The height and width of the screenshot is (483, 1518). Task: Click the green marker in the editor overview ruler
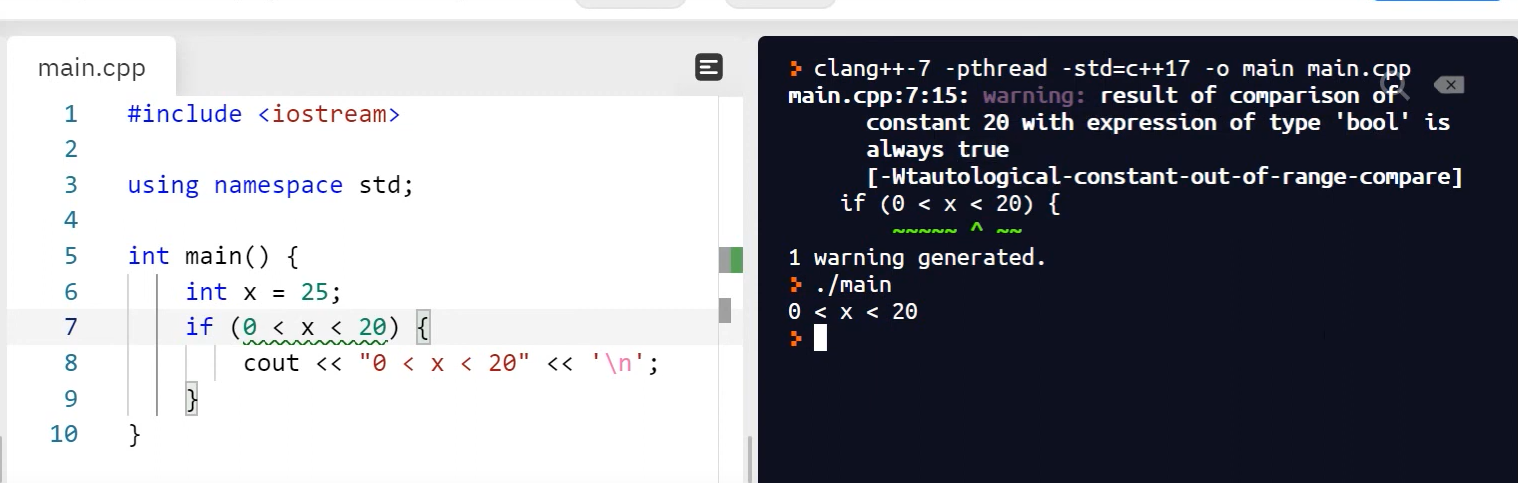[x=737, y=260]
